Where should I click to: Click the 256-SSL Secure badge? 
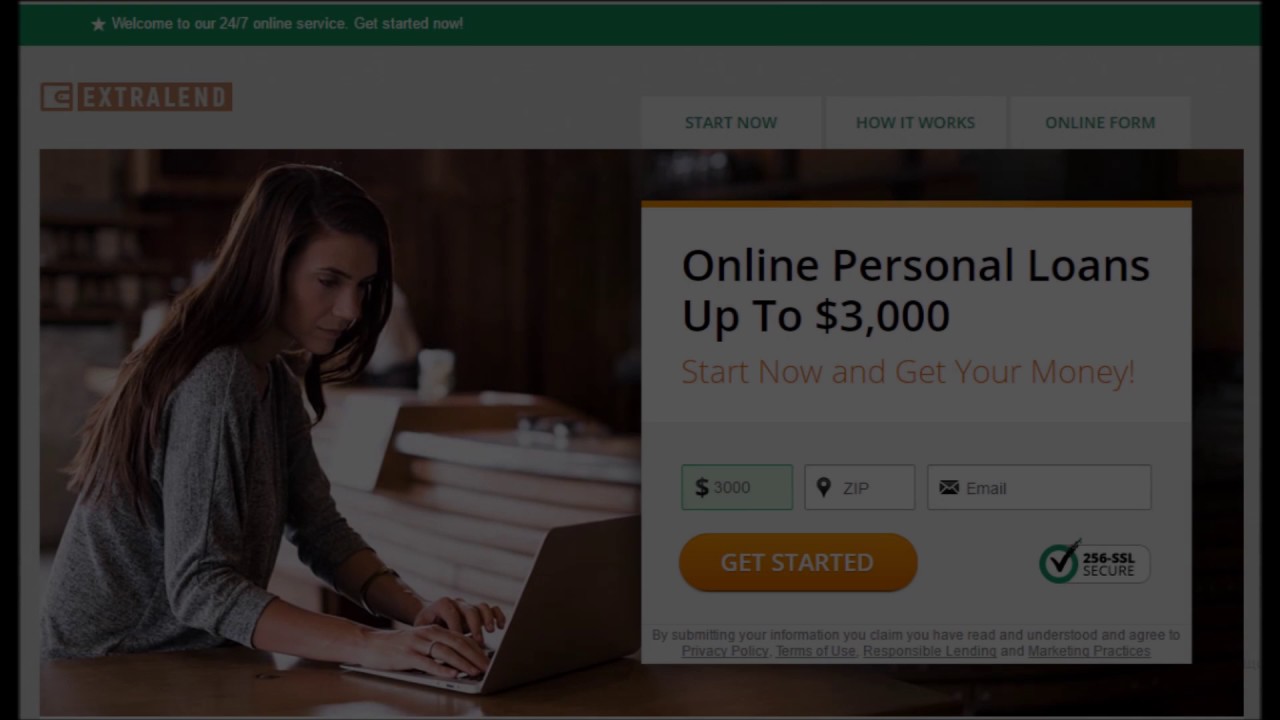(1094, 563)
